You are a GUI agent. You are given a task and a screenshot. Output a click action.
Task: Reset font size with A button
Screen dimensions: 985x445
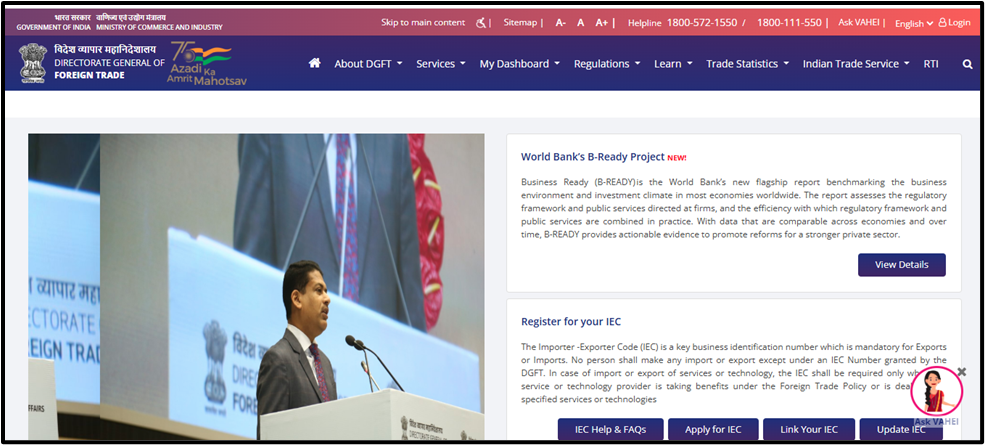point(580,23)
